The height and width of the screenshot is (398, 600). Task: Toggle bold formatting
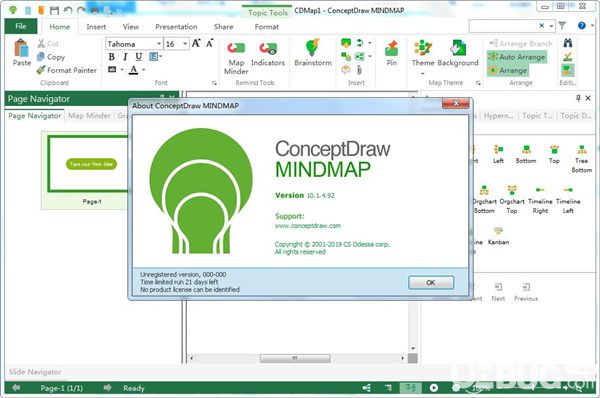[111, 57]
